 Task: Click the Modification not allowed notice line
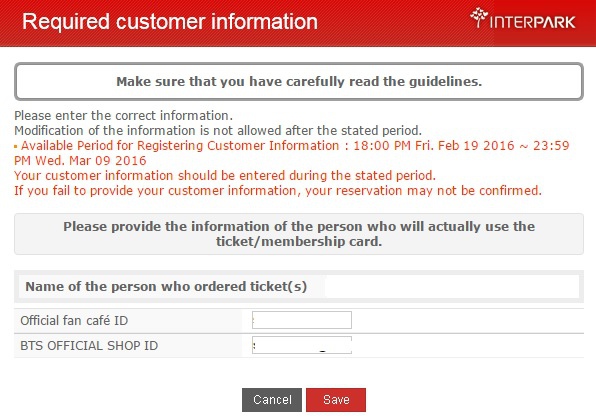[218, 131]
